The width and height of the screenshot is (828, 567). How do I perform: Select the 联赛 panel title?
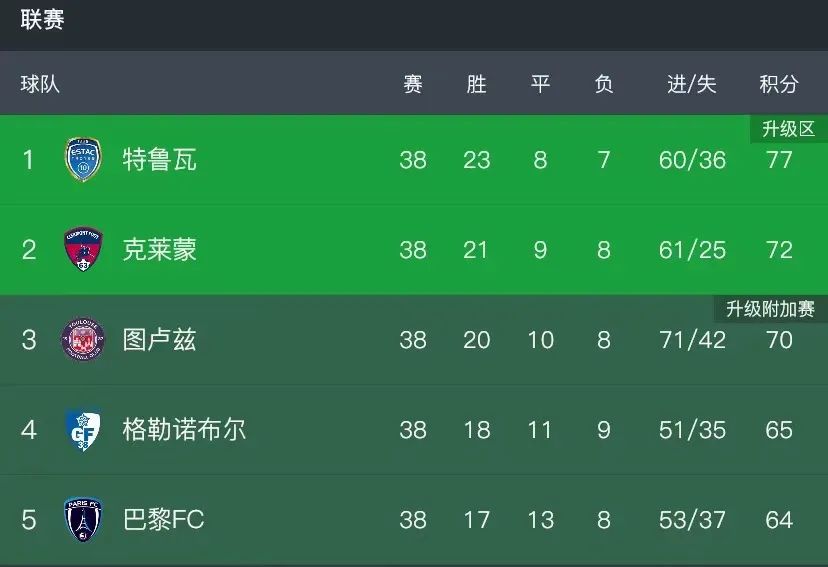click(42, 20)
